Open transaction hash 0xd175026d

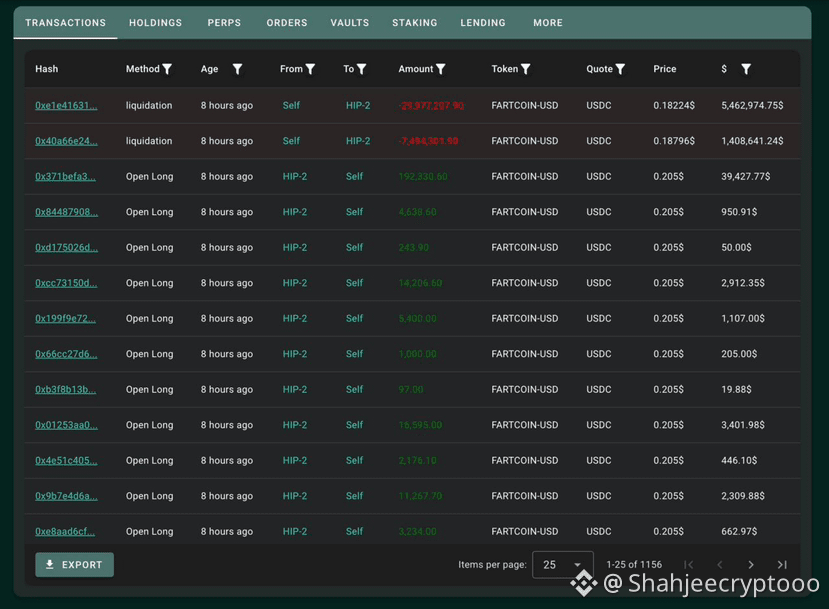(x=66, y=247)
